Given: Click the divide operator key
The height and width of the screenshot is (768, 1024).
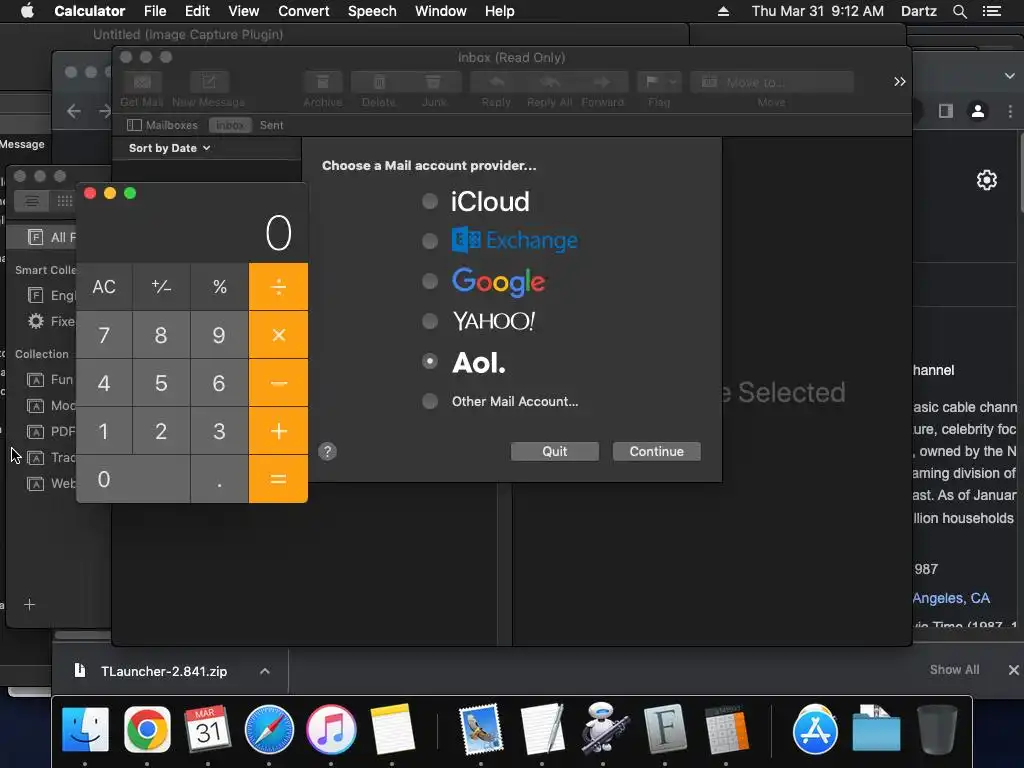Looking at the screenshot, I should tap(278, 287).
